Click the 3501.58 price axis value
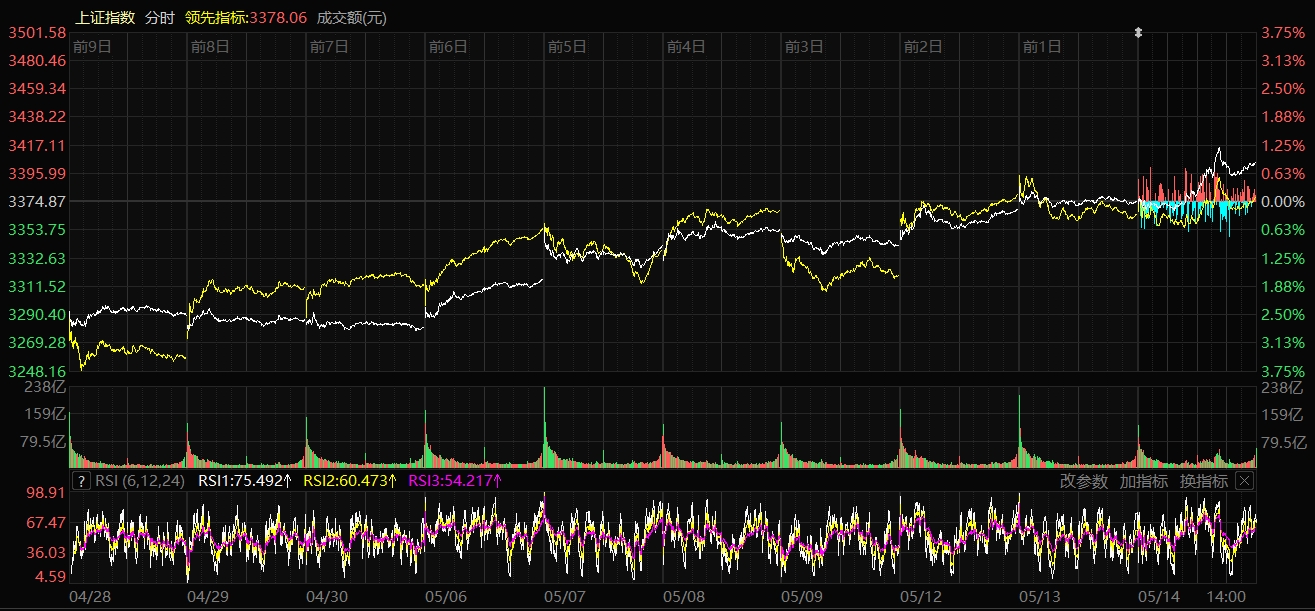The image size is (1315, 611). (x=37, y=33)
